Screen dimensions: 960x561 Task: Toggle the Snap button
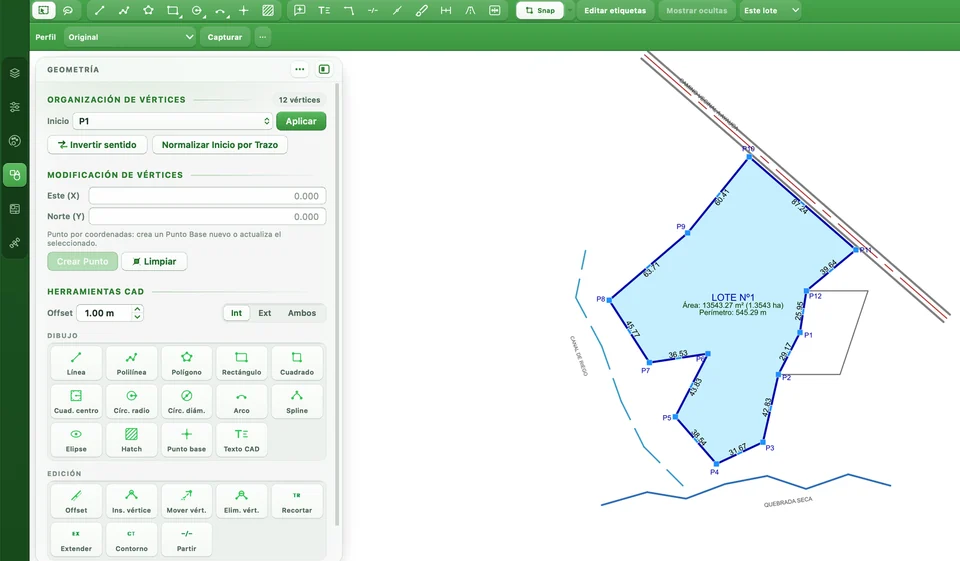(539, 10)
